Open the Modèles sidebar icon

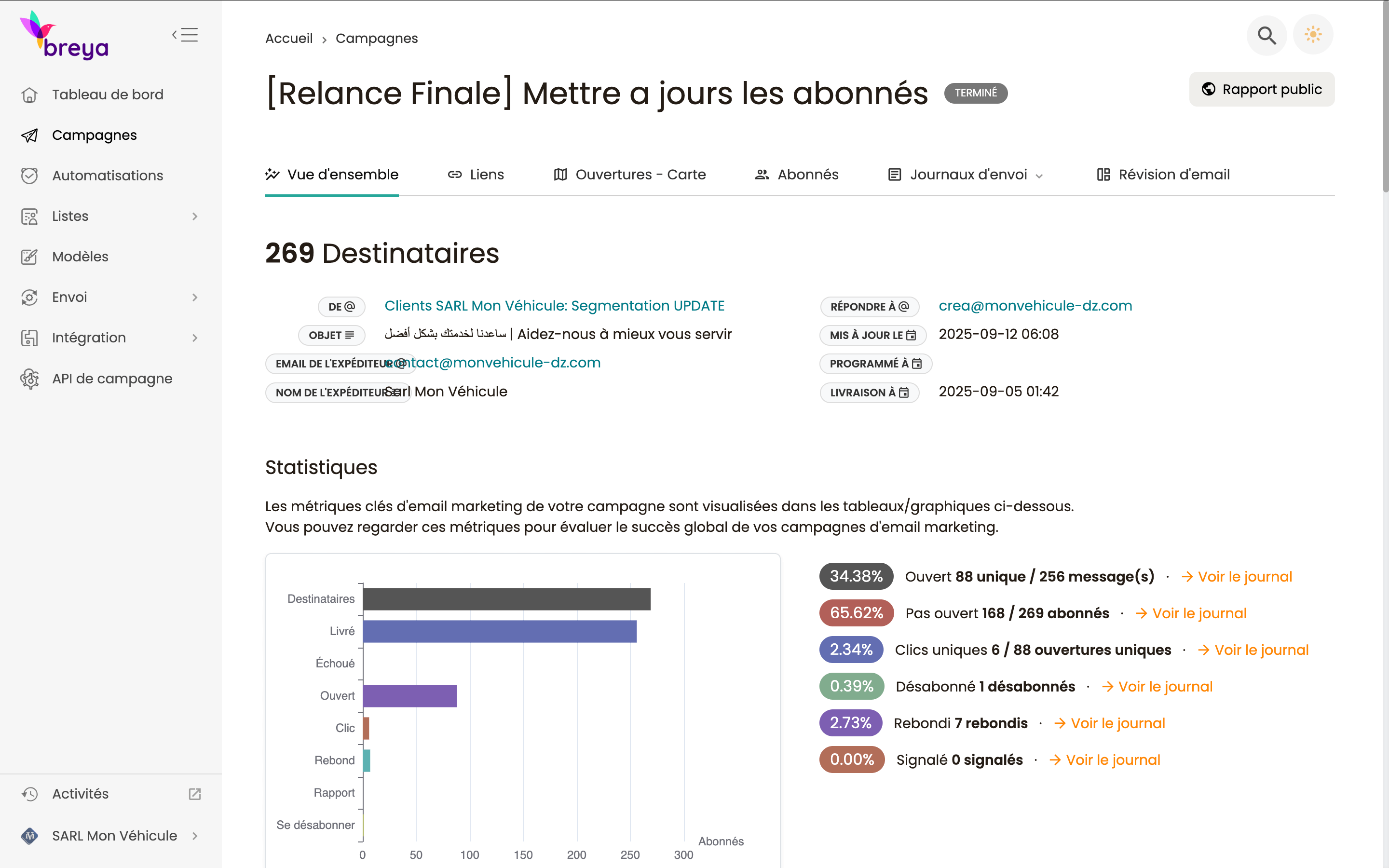29,257
